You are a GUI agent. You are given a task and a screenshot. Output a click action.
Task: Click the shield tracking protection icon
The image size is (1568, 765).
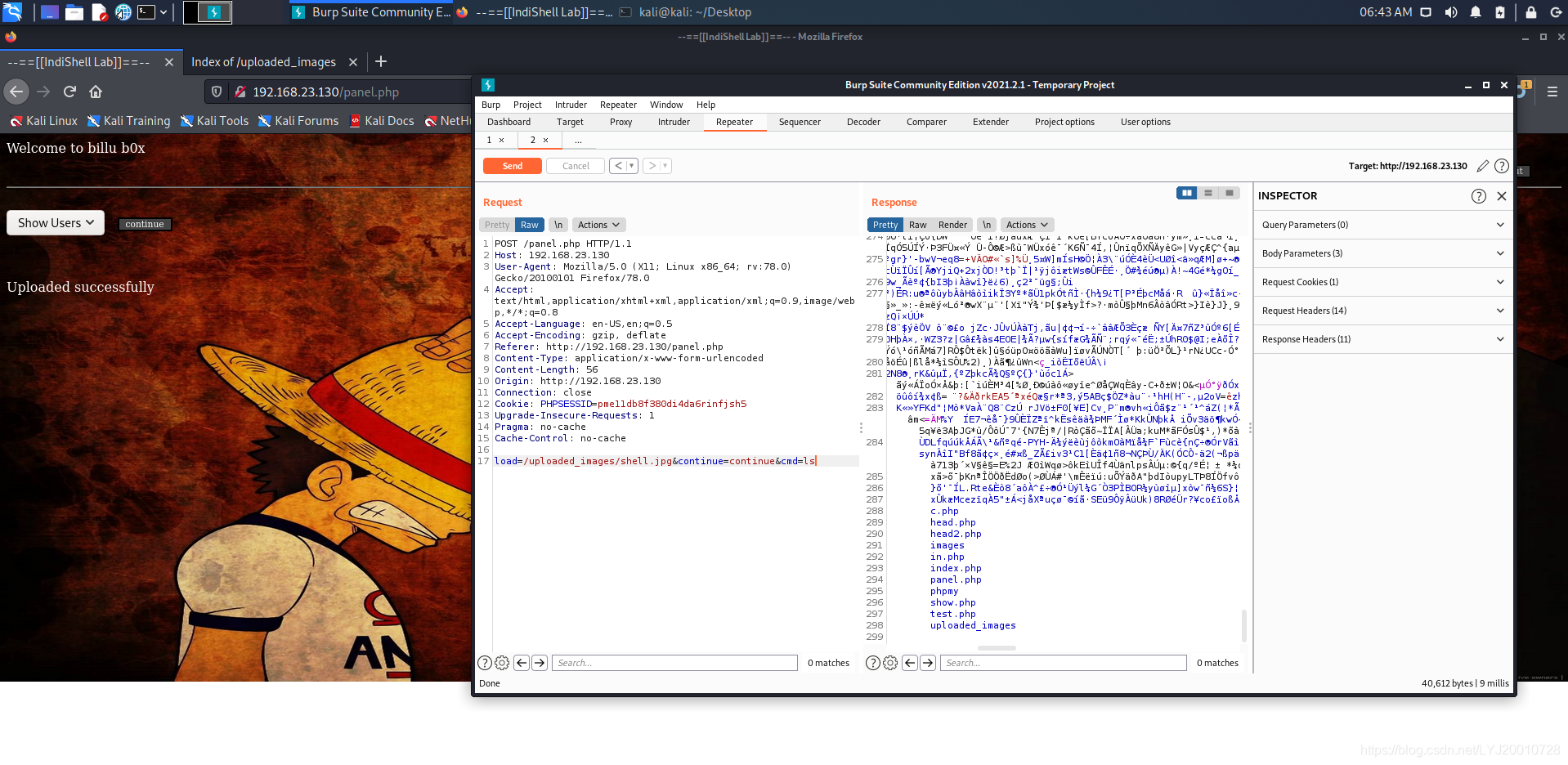[x=217, y=92]
